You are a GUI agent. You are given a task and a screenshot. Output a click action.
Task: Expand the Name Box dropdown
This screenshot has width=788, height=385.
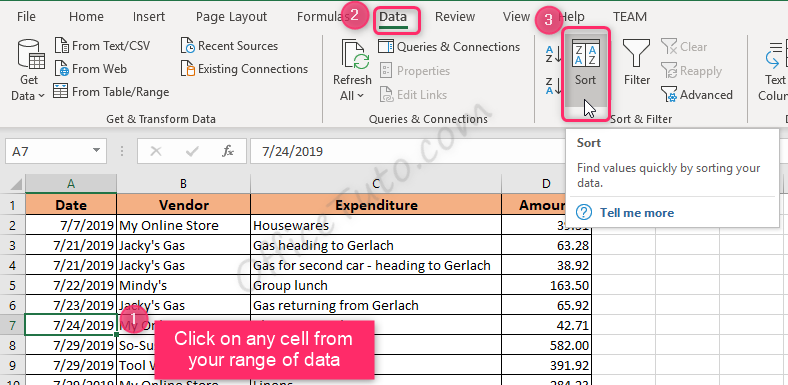[x=96, y=151]
